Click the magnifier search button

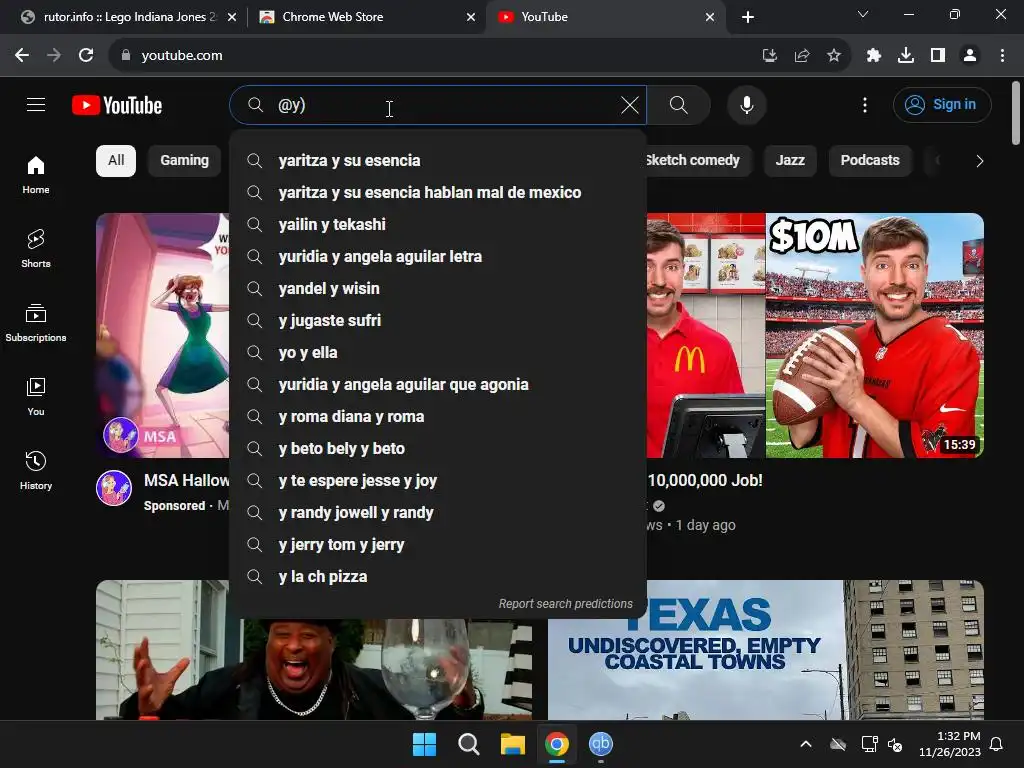pos(679,104)
